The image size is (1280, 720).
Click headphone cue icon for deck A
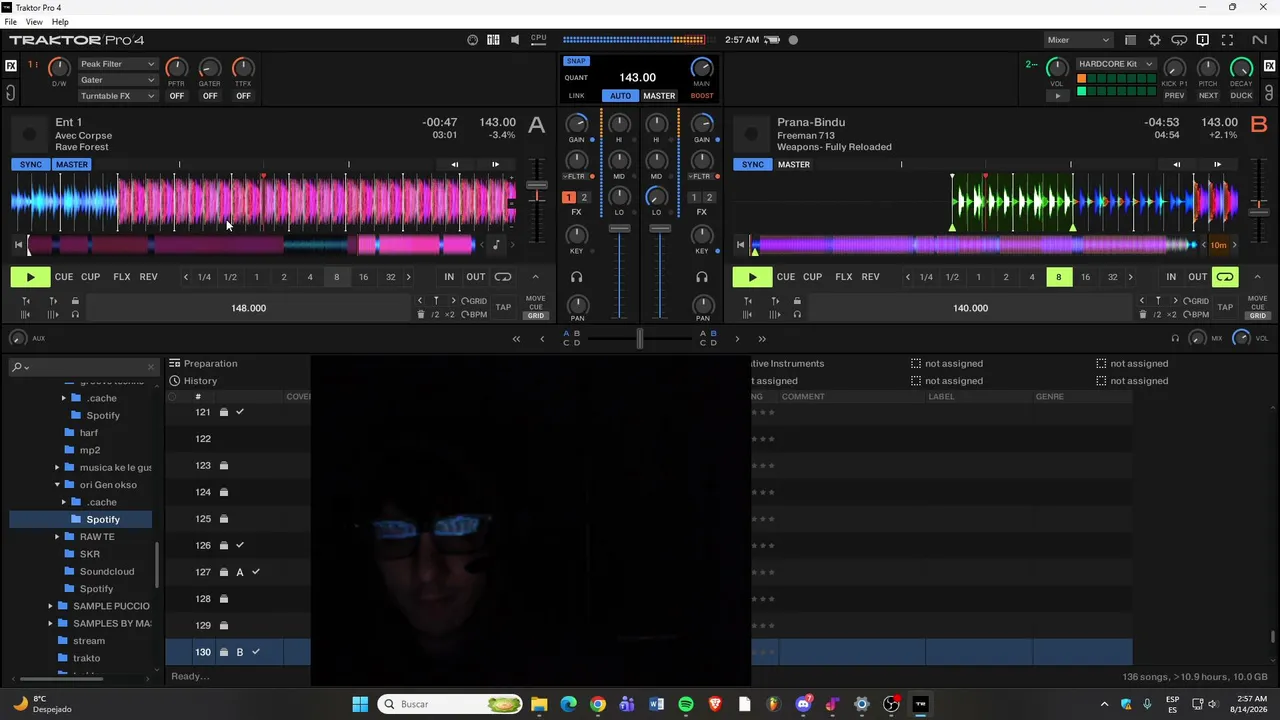576,277
